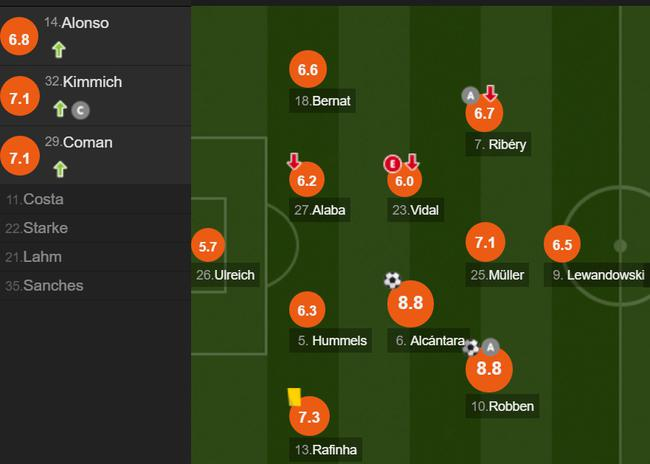Image resolution: width=650 pixels, height=464 pixels.
Task: Click the red substituted-off arrow above Ribéry
Action: [490, 94]
